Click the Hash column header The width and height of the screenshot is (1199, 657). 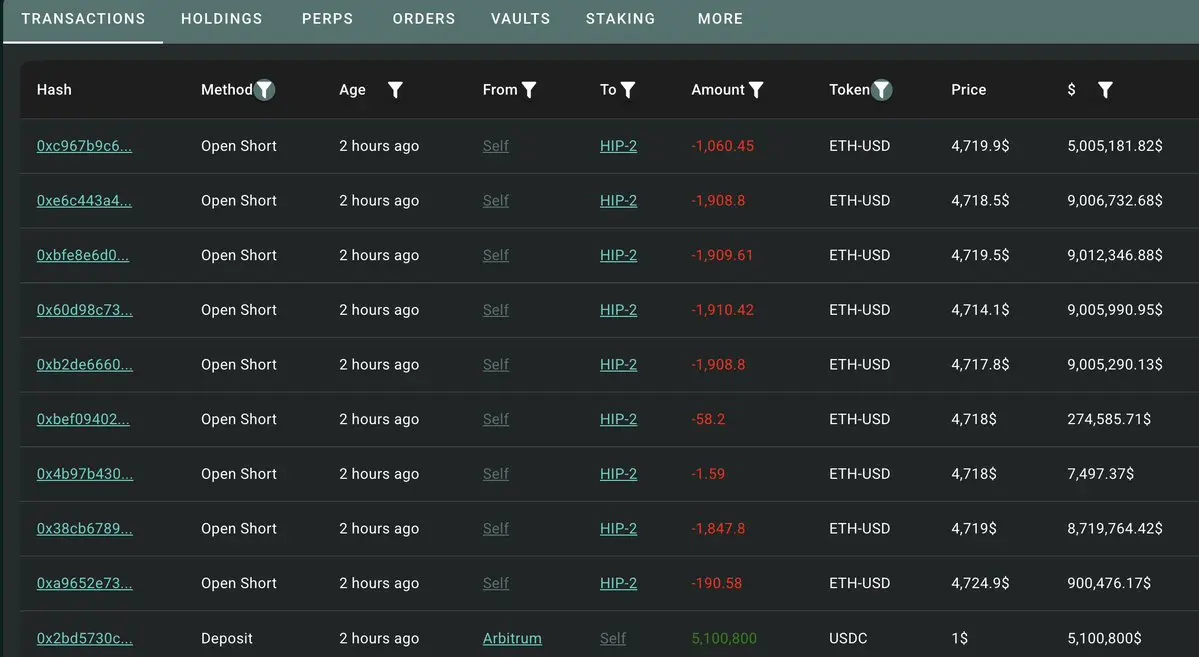[54, 89]
